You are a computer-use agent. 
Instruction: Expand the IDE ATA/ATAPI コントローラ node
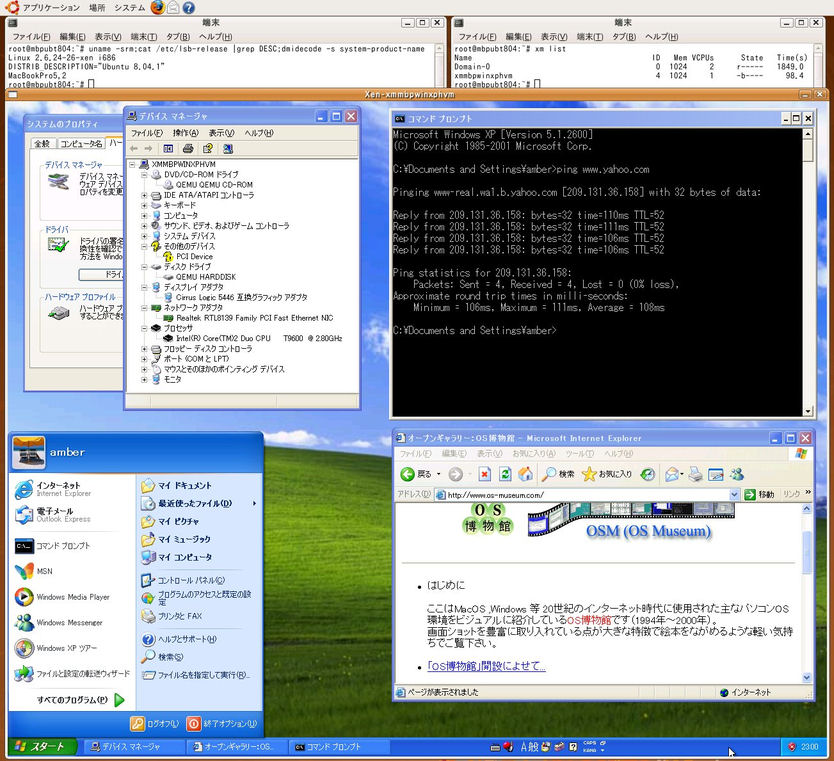[x=144, y=195]
